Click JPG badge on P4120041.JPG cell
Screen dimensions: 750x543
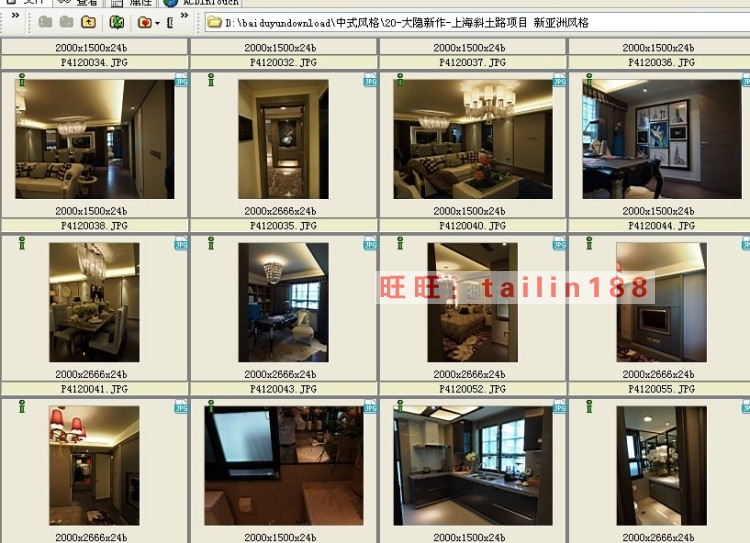(181, 243)
